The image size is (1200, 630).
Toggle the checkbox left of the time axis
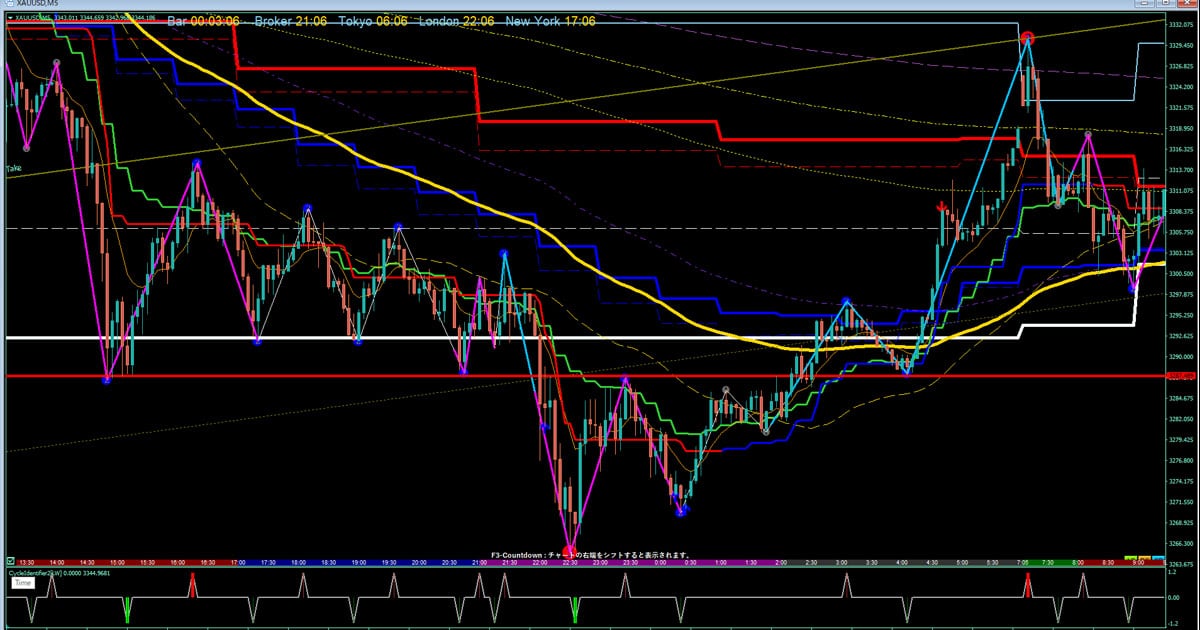point(10,561)
